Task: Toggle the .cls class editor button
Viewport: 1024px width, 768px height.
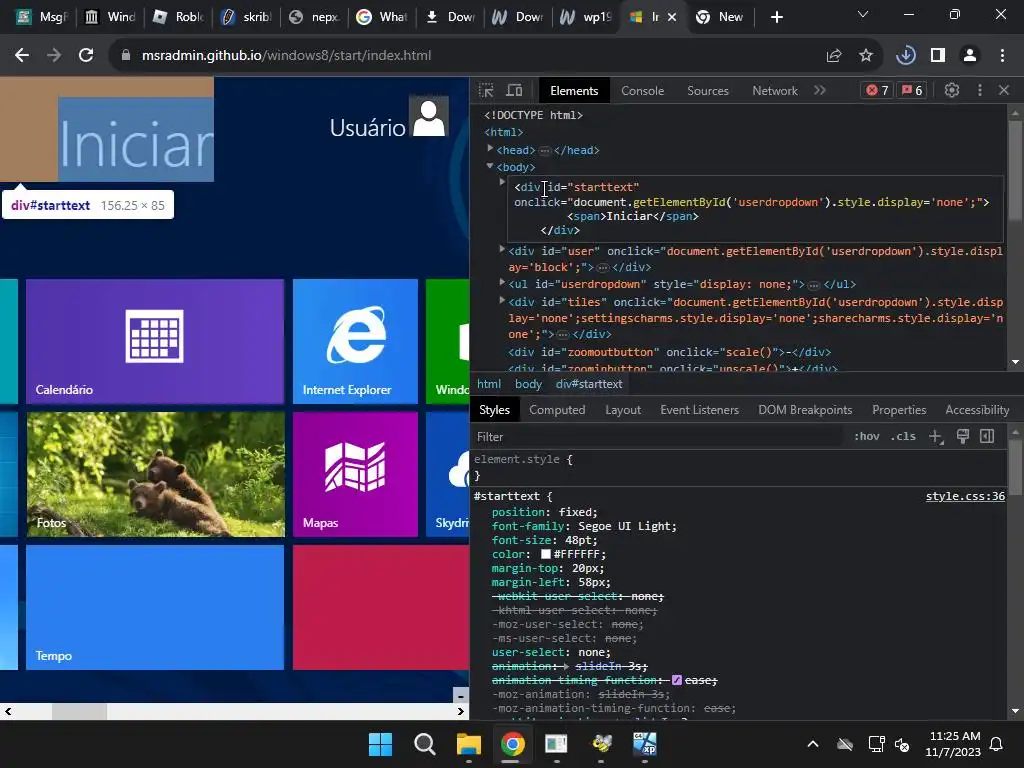Action: click(903, 436)
